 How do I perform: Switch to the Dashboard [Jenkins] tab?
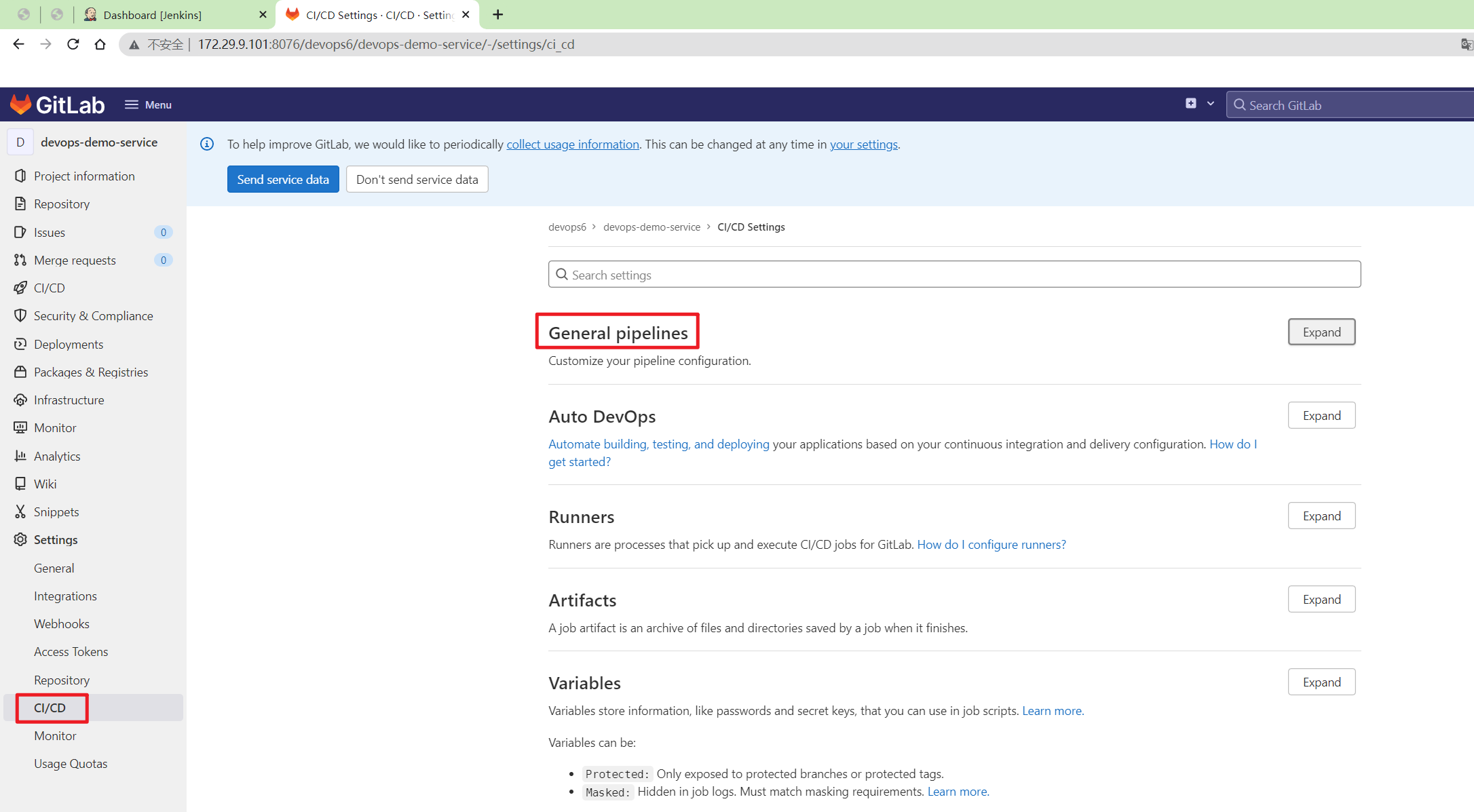coord(152,15)
